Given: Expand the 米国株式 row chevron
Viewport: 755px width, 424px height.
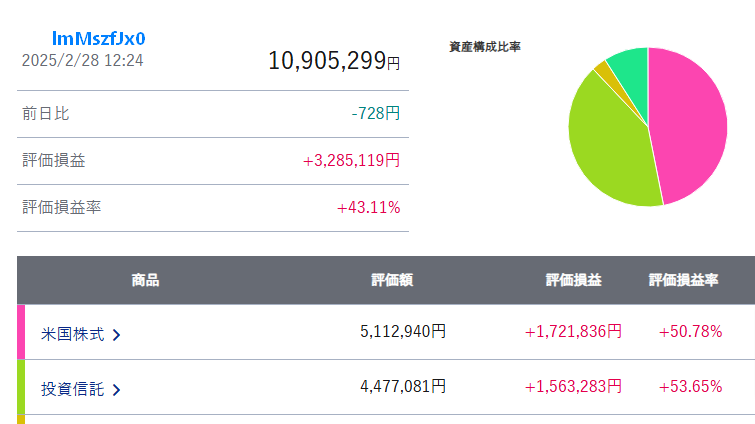Looking at the screenshot, I should [117, 334].
